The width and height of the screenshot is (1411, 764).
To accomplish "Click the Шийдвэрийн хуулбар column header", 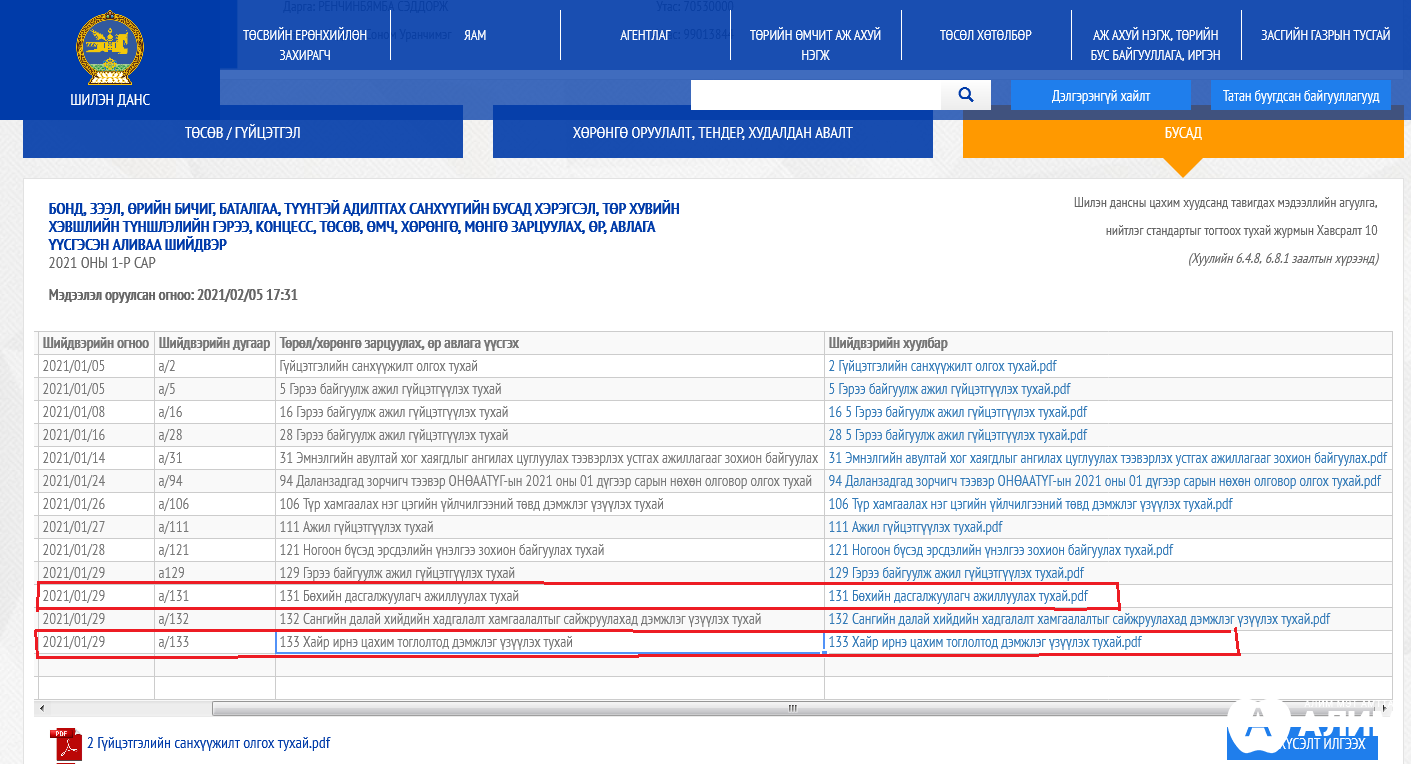I will (1108, 343).
